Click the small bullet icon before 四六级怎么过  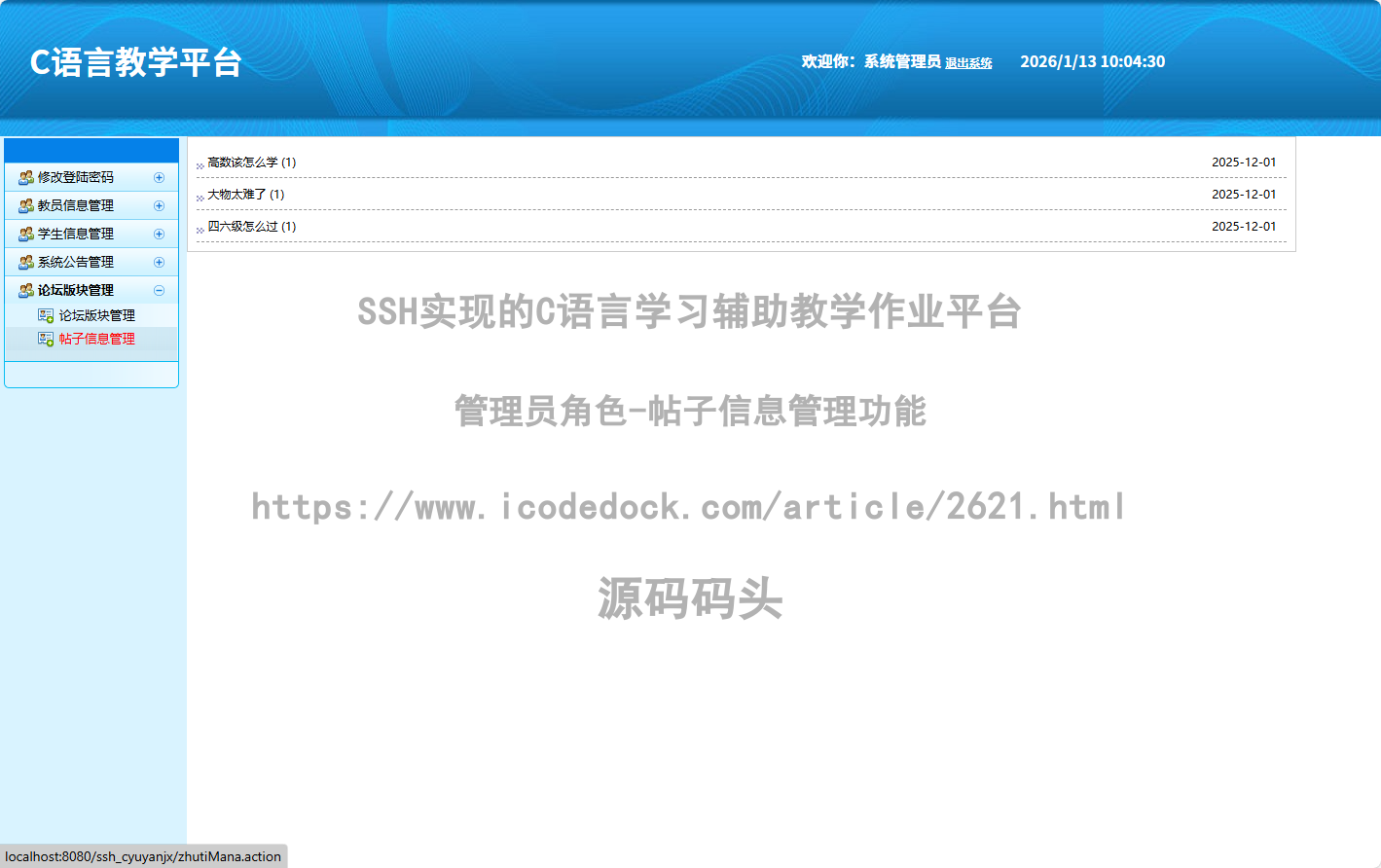[199, 229]
